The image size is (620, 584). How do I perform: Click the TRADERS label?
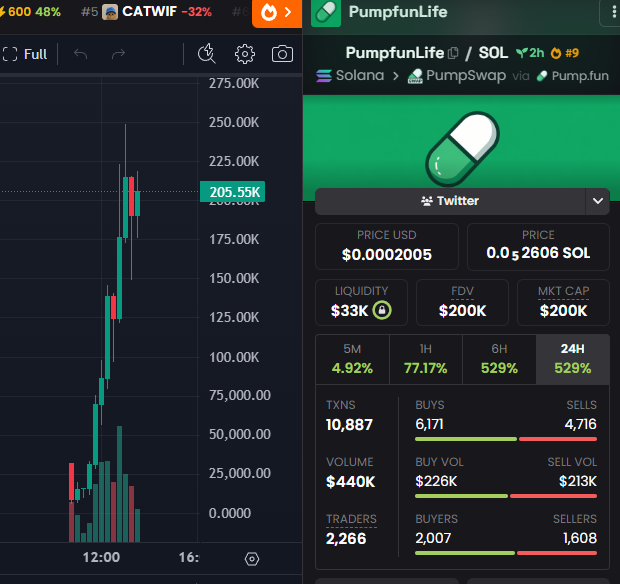(352, 519)
